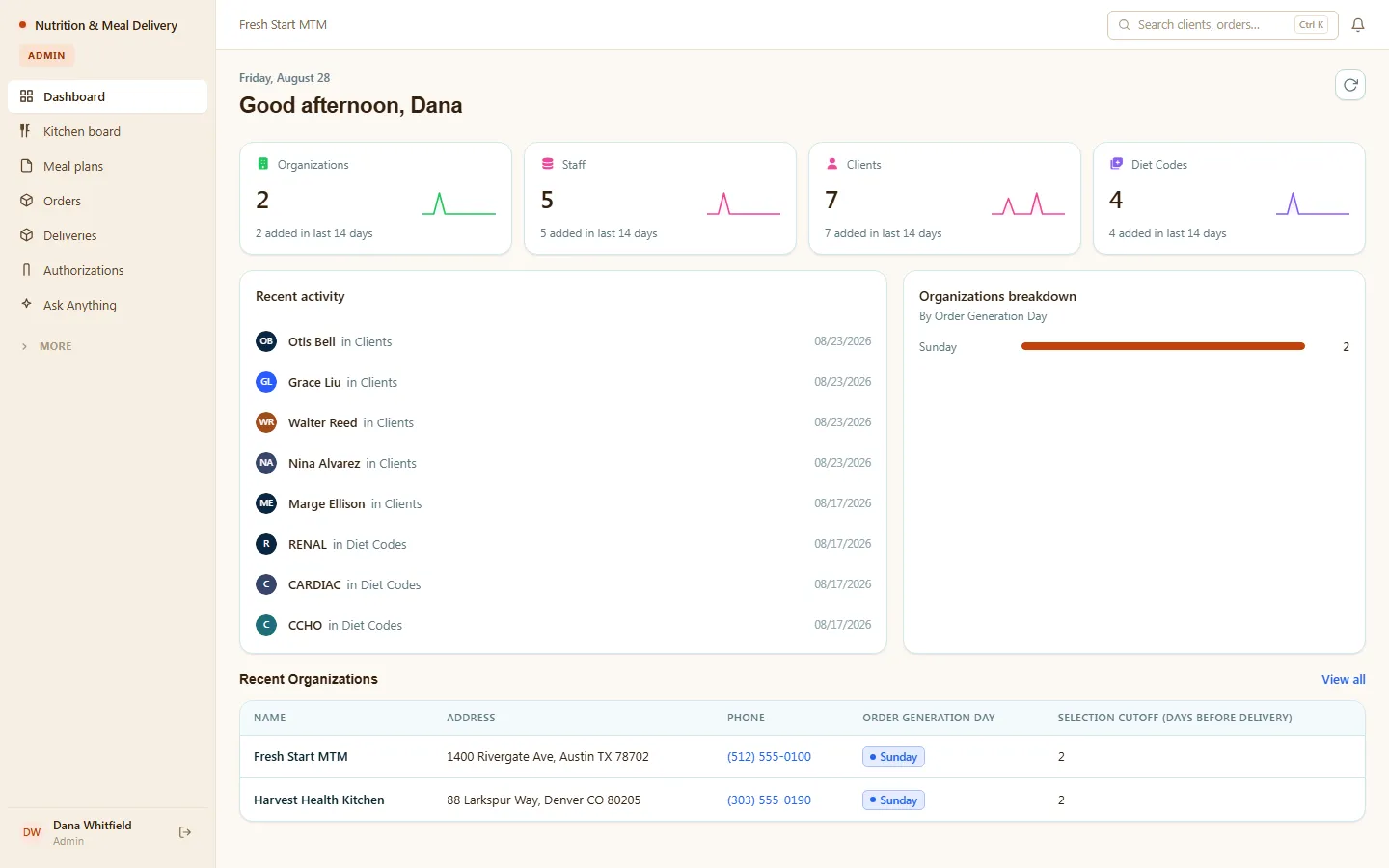Click the Sunday breakdown progress bar

[x=1162, y=346]
